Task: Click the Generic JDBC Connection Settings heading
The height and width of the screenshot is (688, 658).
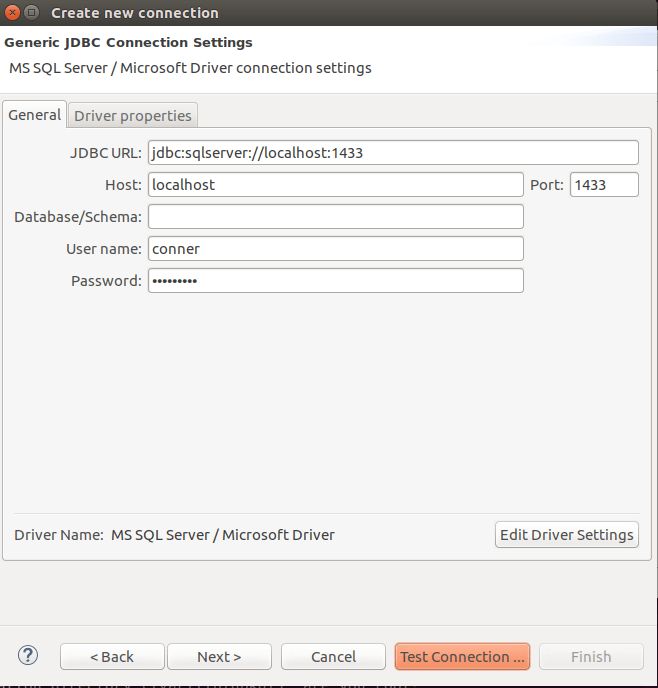Action: click(x=128, y=43)
